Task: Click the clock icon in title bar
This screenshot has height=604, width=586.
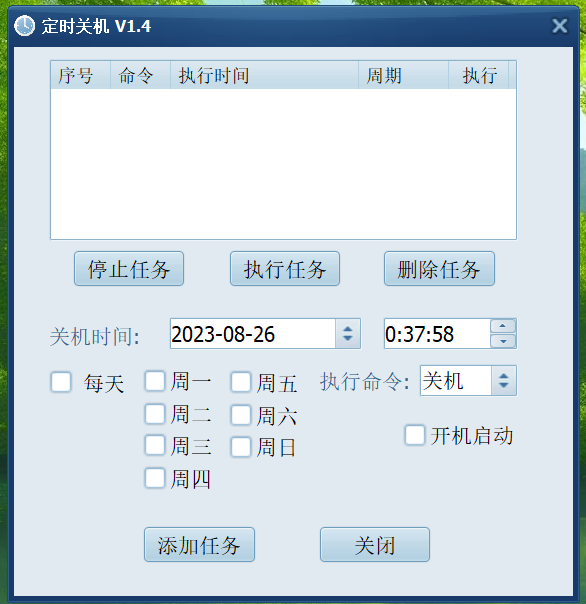Action: pos(24,26)
